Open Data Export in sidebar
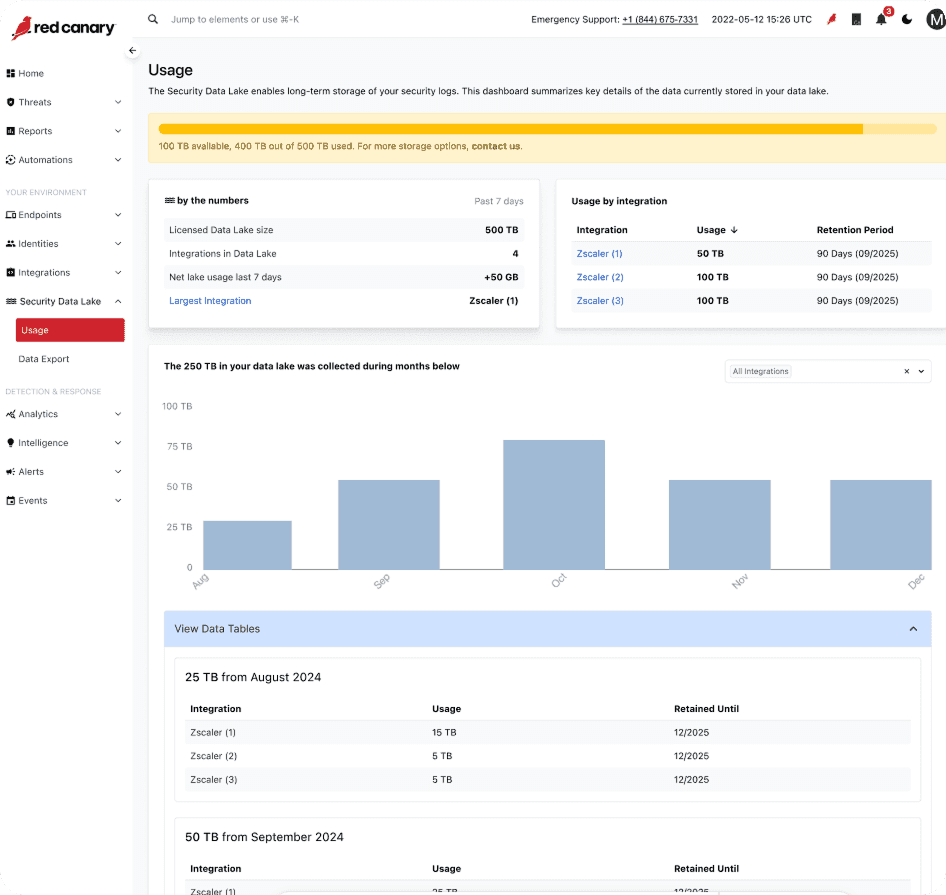This screenshot has width=946, height=895. [43, 359]
